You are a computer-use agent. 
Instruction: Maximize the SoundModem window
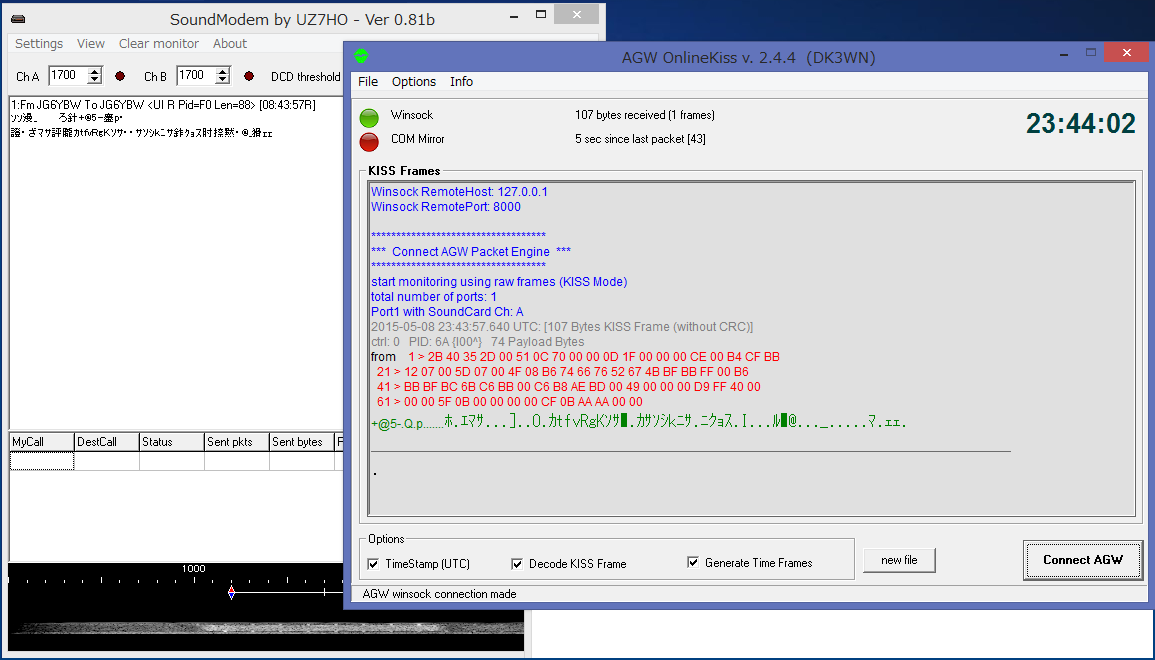click(x=541, y=14)
